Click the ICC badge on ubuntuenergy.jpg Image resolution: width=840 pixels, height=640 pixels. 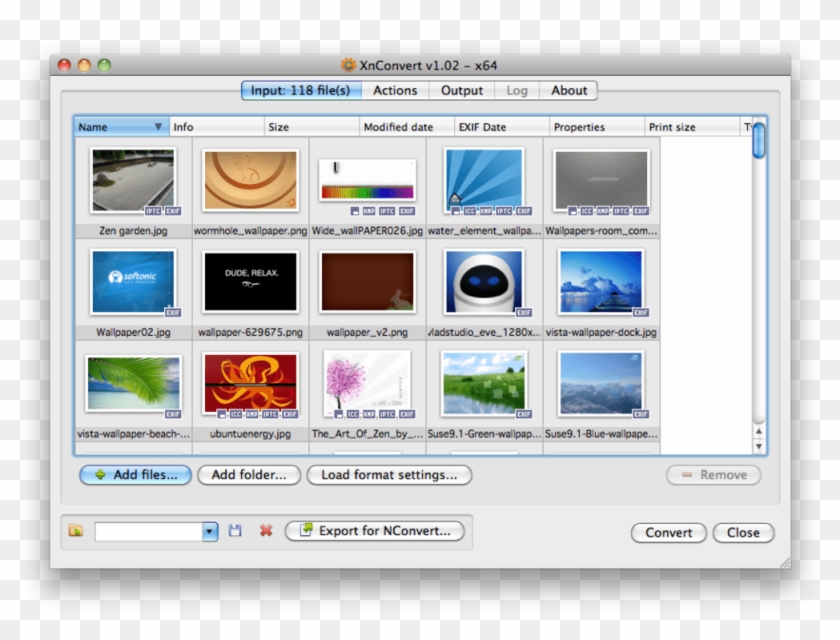point(235,413)
